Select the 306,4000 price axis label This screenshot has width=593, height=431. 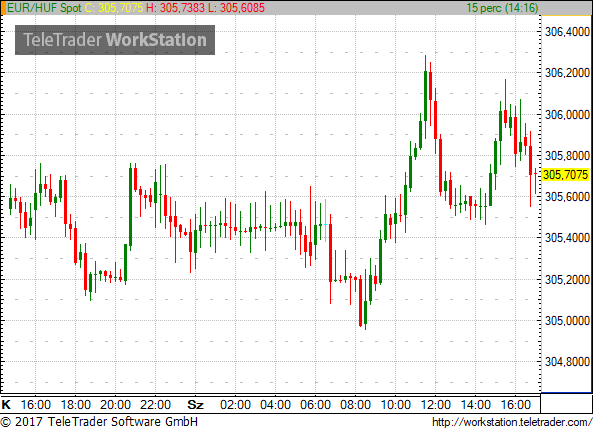567,32
